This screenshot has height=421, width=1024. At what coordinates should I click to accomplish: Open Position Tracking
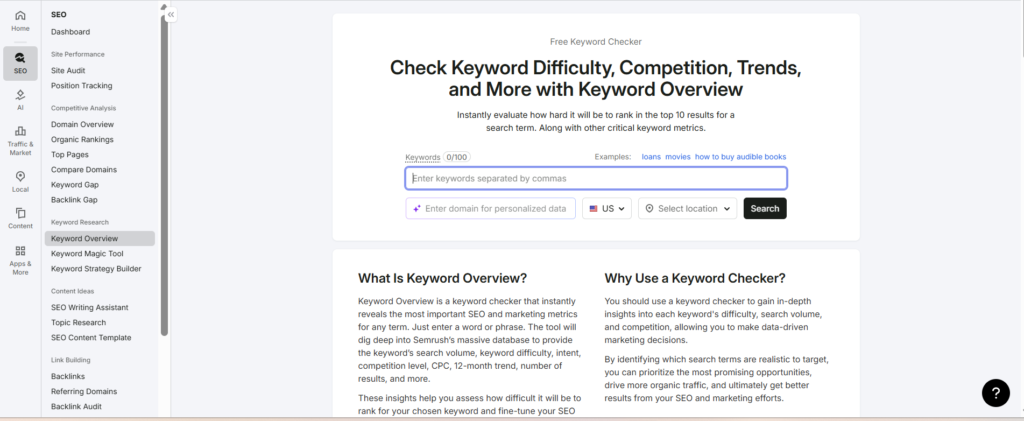(82, 86)
